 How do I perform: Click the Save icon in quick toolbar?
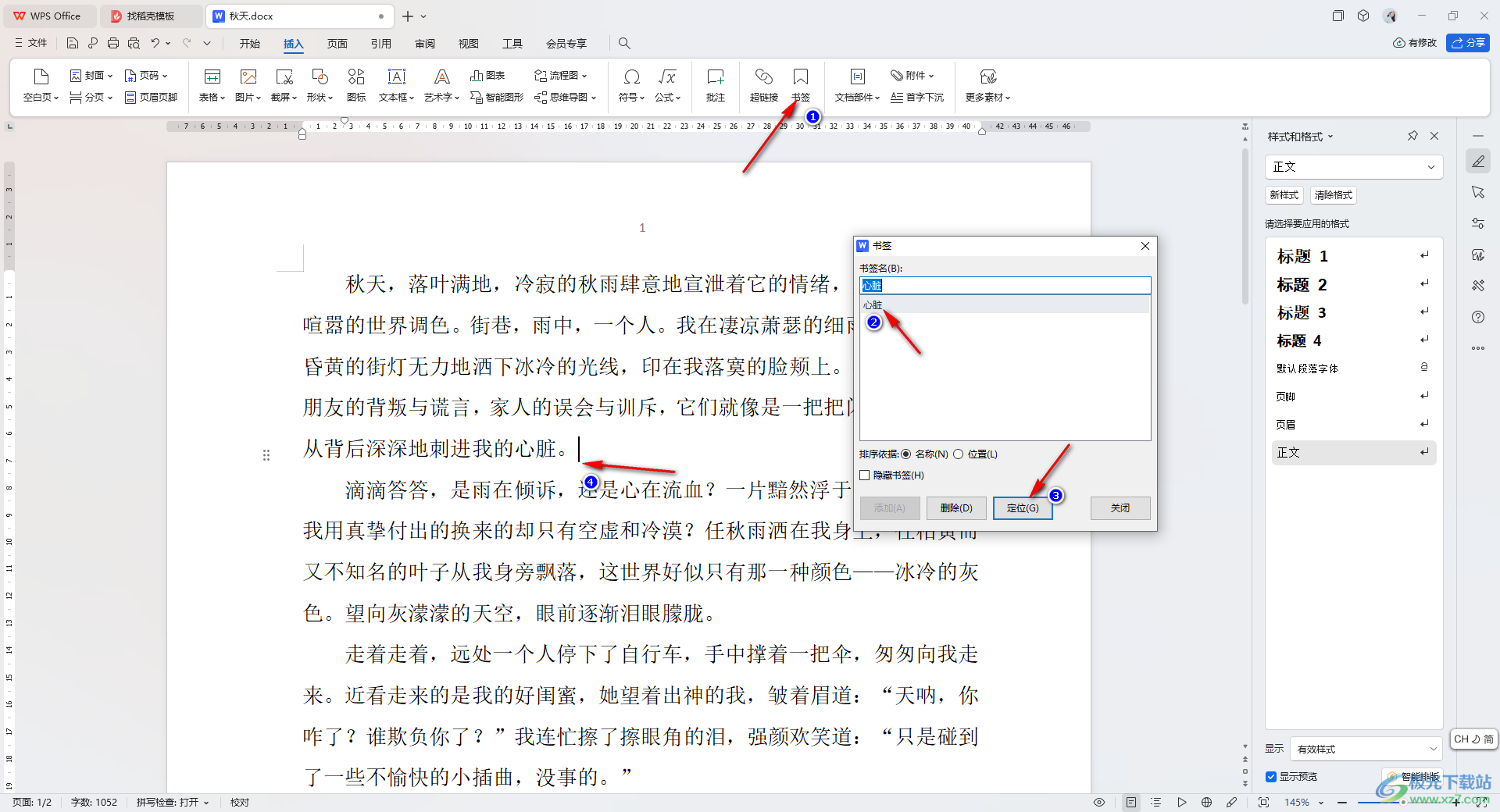[x=73, y=43]
